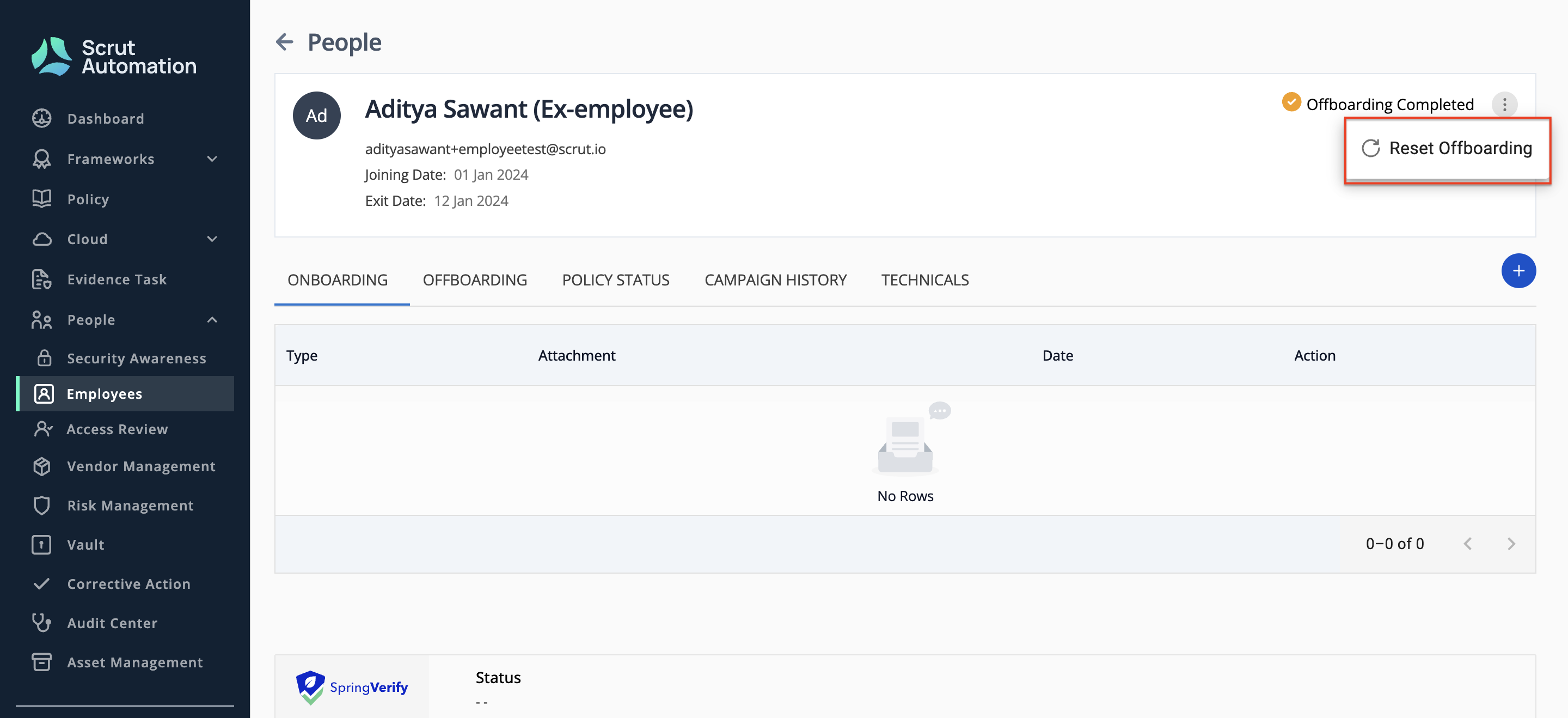This screenshot has height=718, width=1568.
Task: Click the employee email address
Action: click(485, 149)
